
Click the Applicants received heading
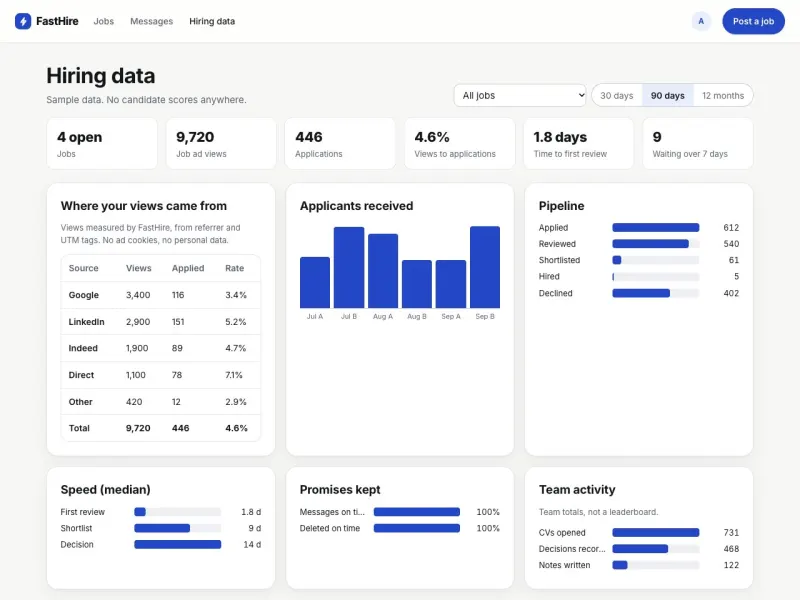point(357,206)
